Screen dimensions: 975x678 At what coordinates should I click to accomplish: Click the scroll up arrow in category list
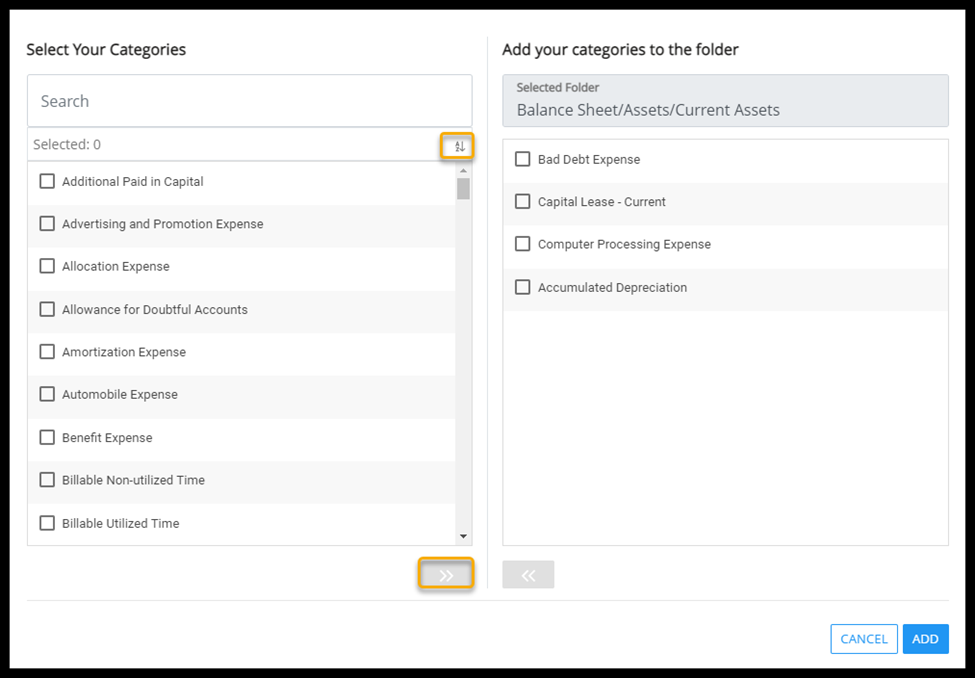[463, 171]
